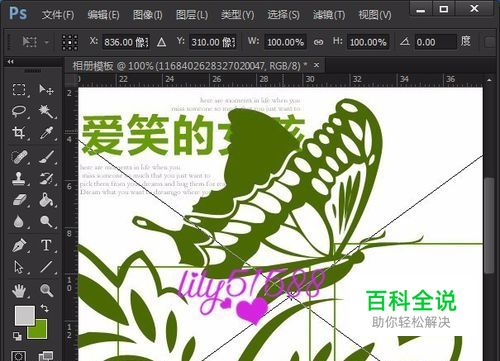Viewport: 500px width, 361px height.
Task: Click the Photoshop Ps logo
Action: point(18,13)
